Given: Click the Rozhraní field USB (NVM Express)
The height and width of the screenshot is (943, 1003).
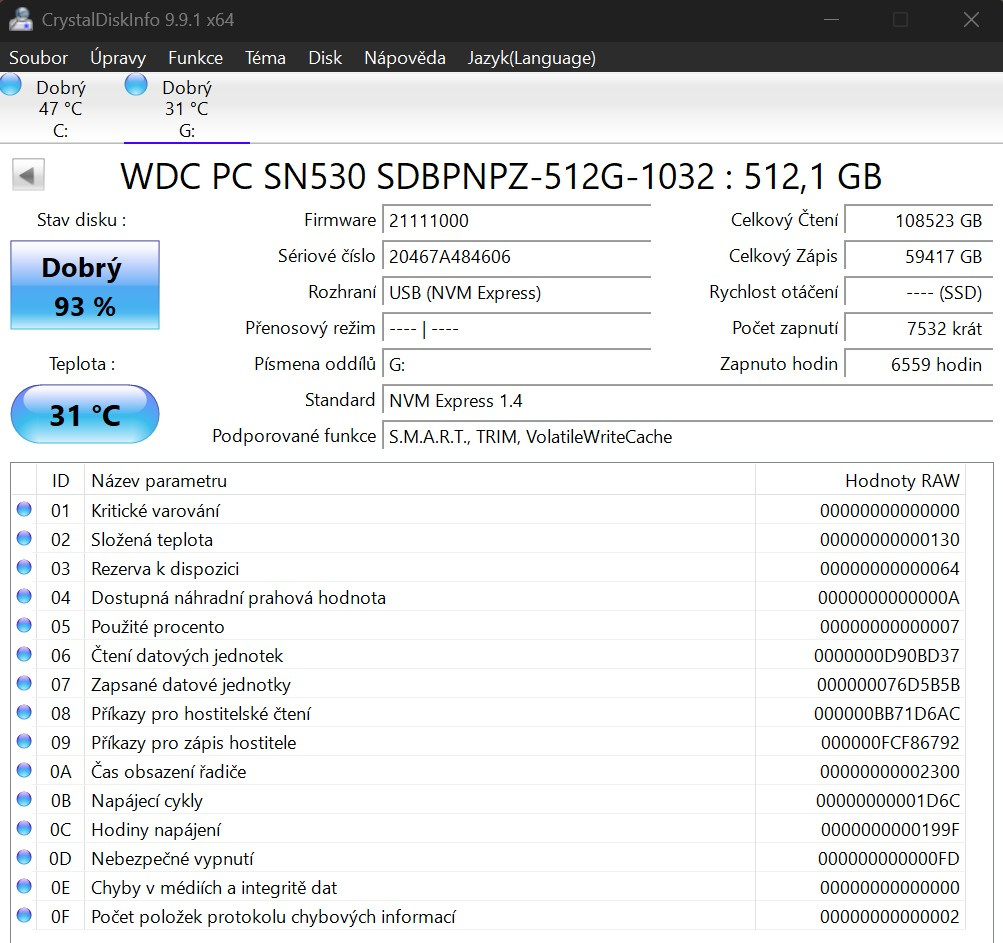Looking at the screenshot, I should tap(516, 292).
